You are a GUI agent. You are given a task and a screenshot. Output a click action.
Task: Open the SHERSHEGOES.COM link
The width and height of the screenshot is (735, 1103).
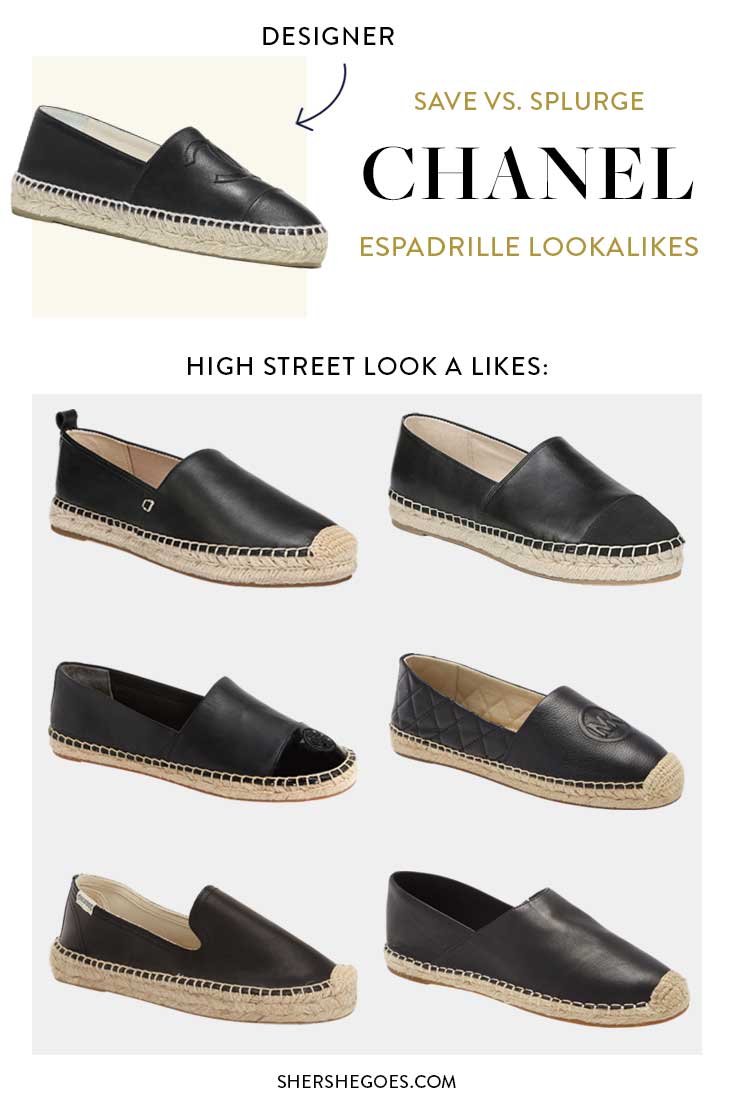click(366, 1081)
